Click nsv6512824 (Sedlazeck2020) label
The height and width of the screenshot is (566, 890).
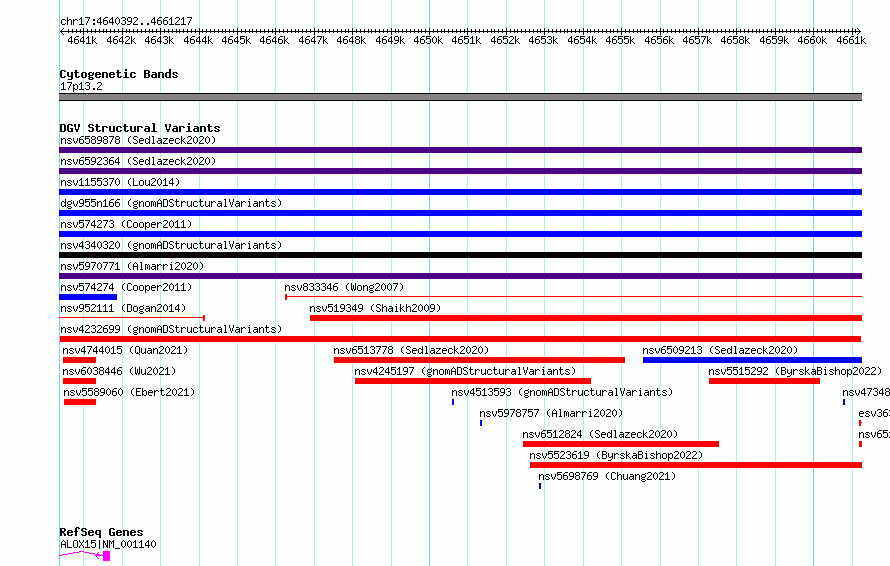click(600, 434)
